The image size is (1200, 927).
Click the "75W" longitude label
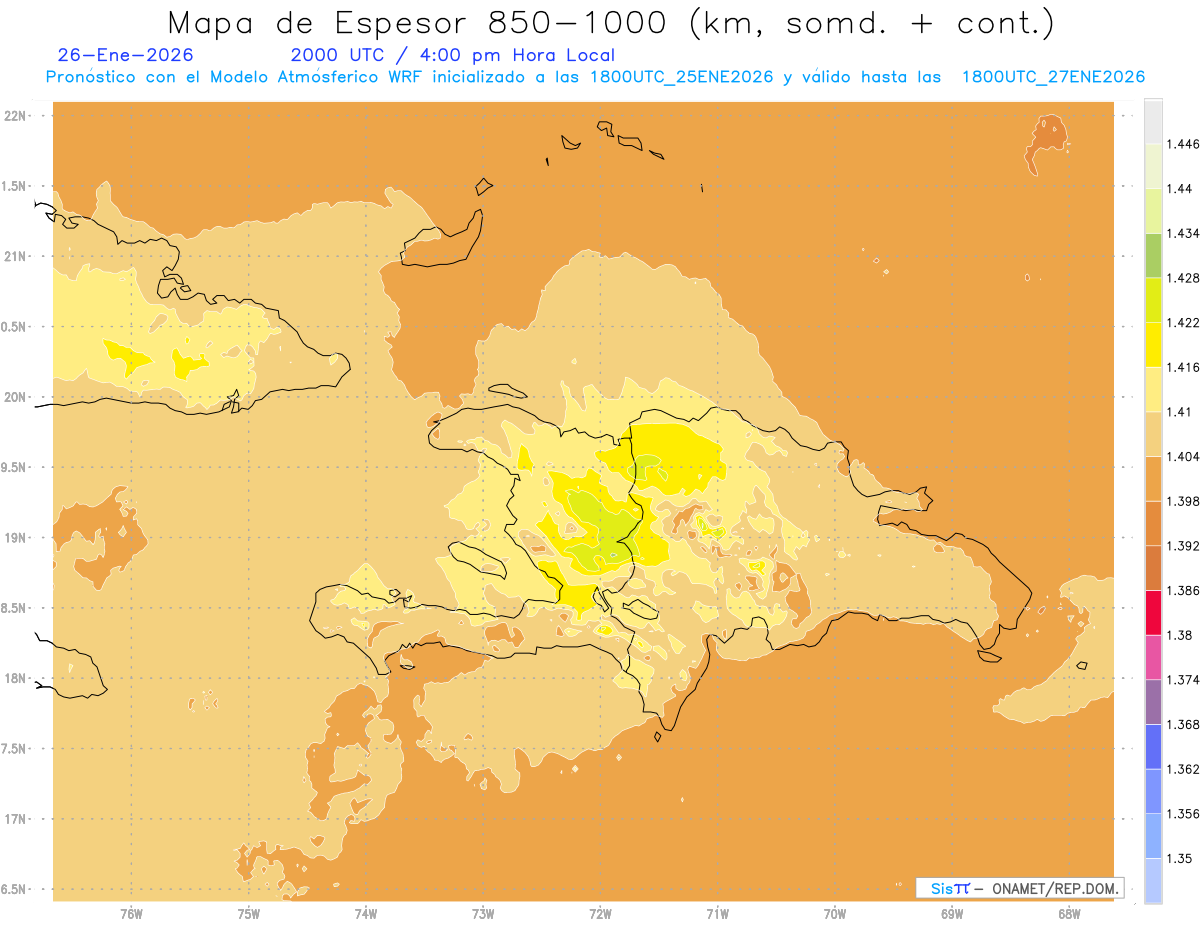point(248,914)
